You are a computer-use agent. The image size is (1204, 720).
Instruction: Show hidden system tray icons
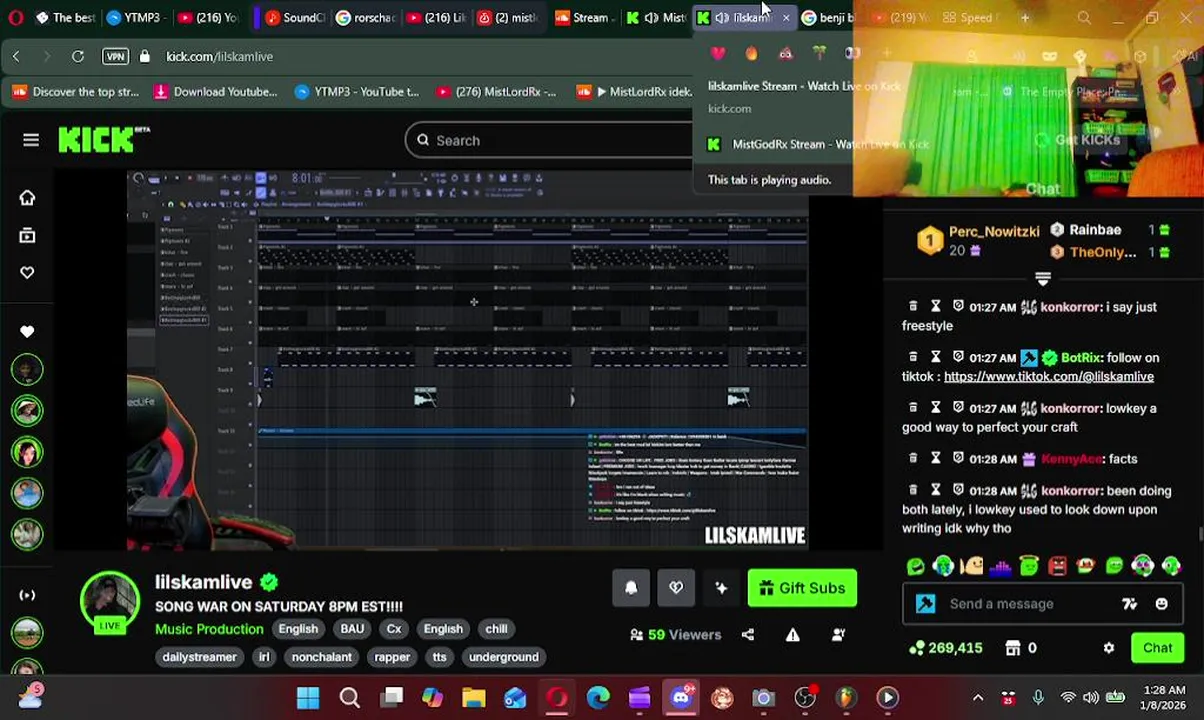coord(977,698)
